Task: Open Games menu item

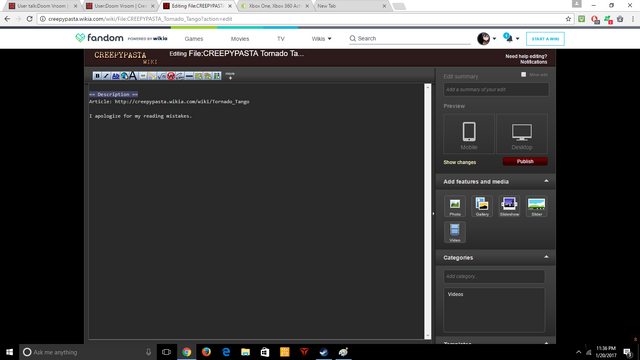Action: 193,39
